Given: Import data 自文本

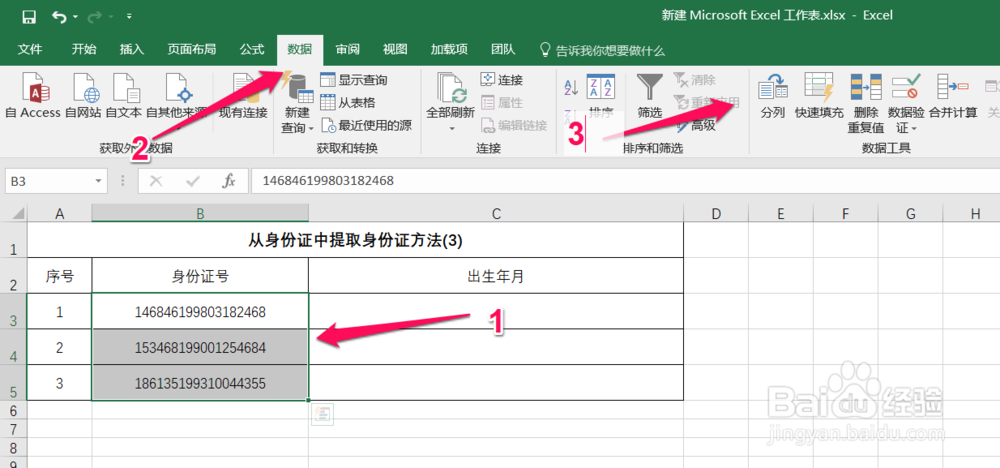Looking at the screenshot, I should point(123,97).
